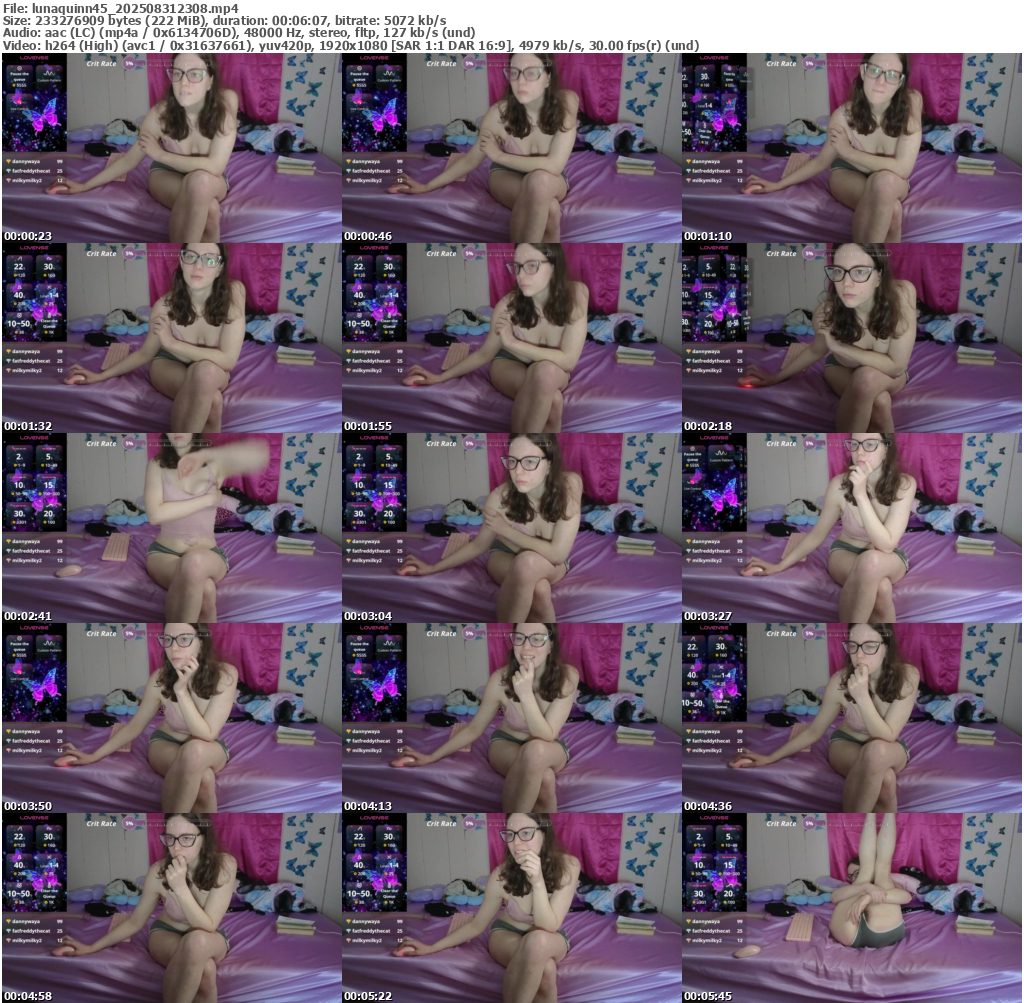Click the thumbnail marked 00:01:10
The width and height of the screenshot is (1024, 1003).
click(851, 148)
